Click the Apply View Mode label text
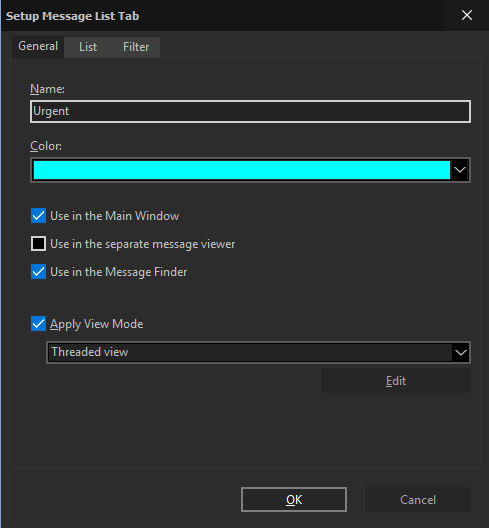 [x=97, y=324]
